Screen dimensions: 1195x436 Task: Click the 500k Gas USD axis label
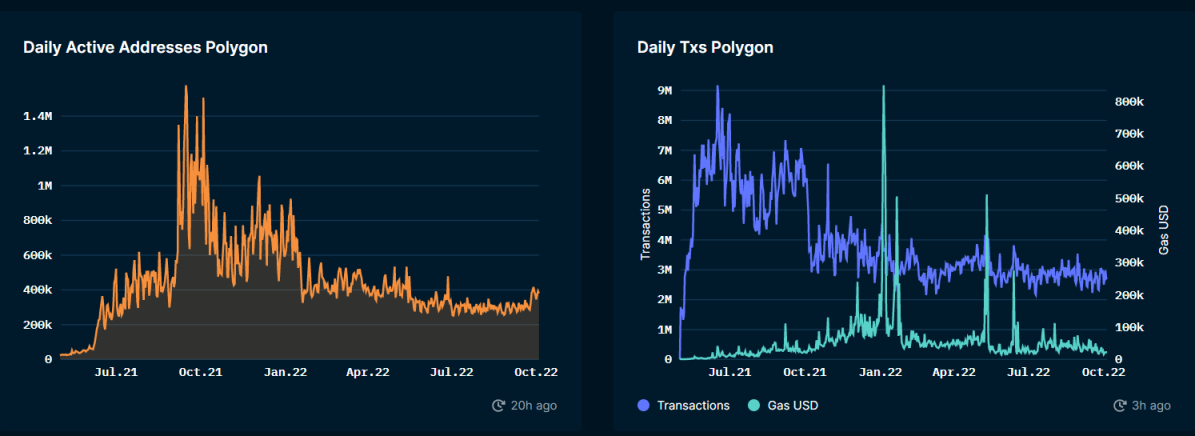coord(1131,198)
